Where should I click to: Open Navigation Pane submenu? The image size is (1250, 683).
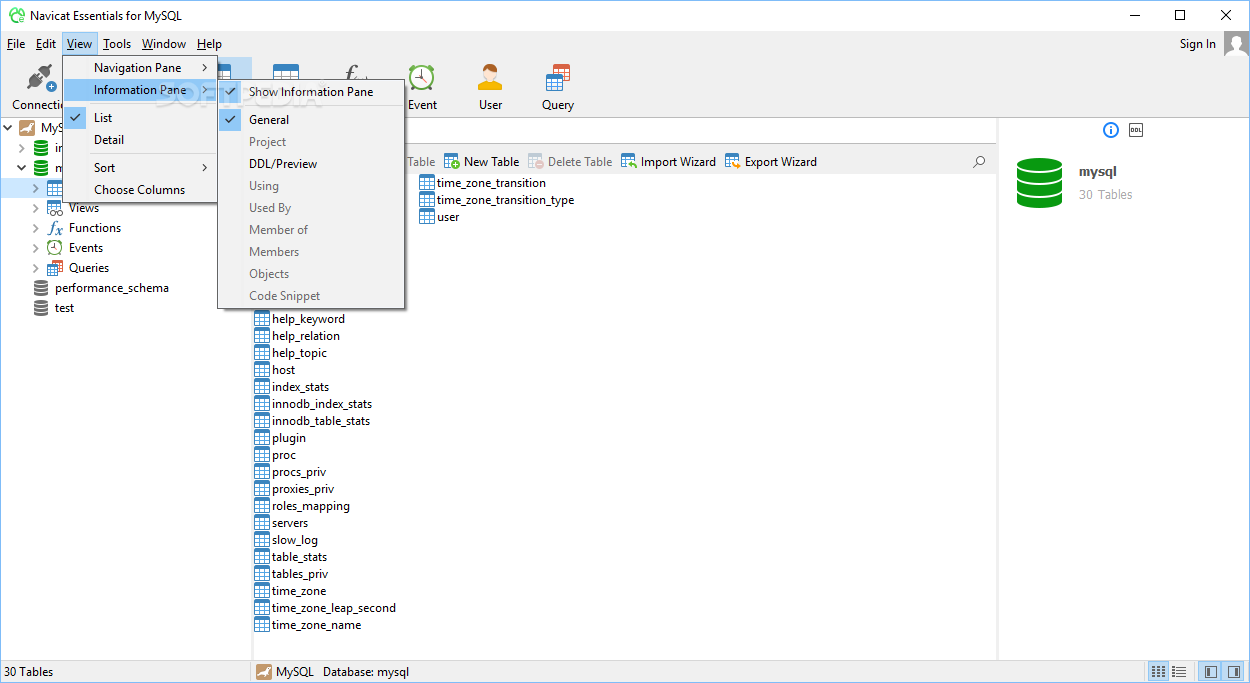[140, 68]
